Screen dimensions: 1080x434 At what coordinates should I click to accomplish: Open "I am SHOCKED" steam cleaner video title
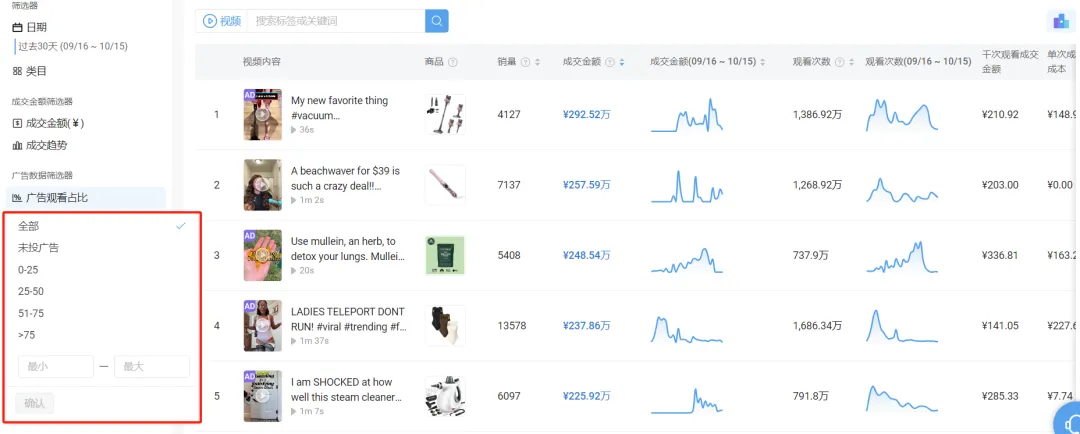click(x=346, y=389)
